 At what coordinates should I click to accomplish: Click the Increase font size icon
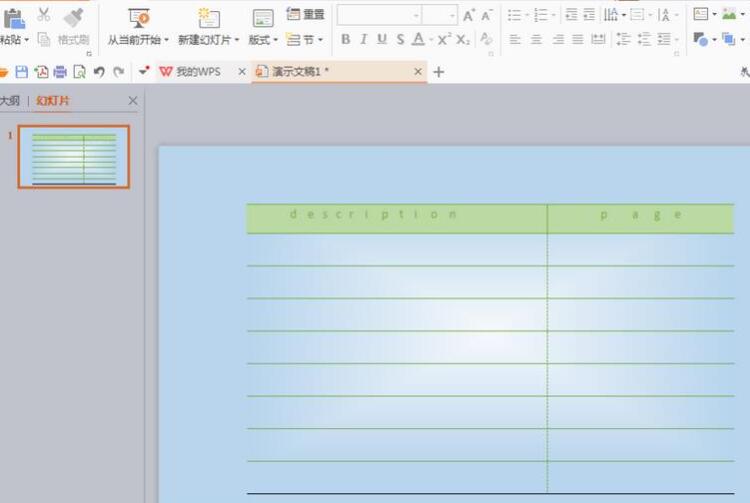coord(469,16)
